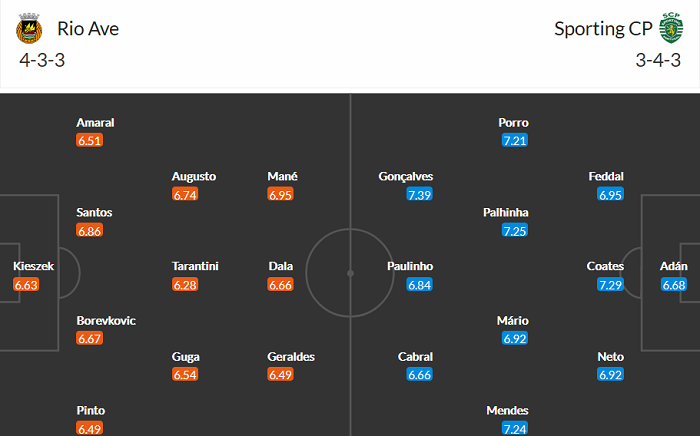Open the Sporting CP team name link
The image size is (700, 436).
coord(603,28)
